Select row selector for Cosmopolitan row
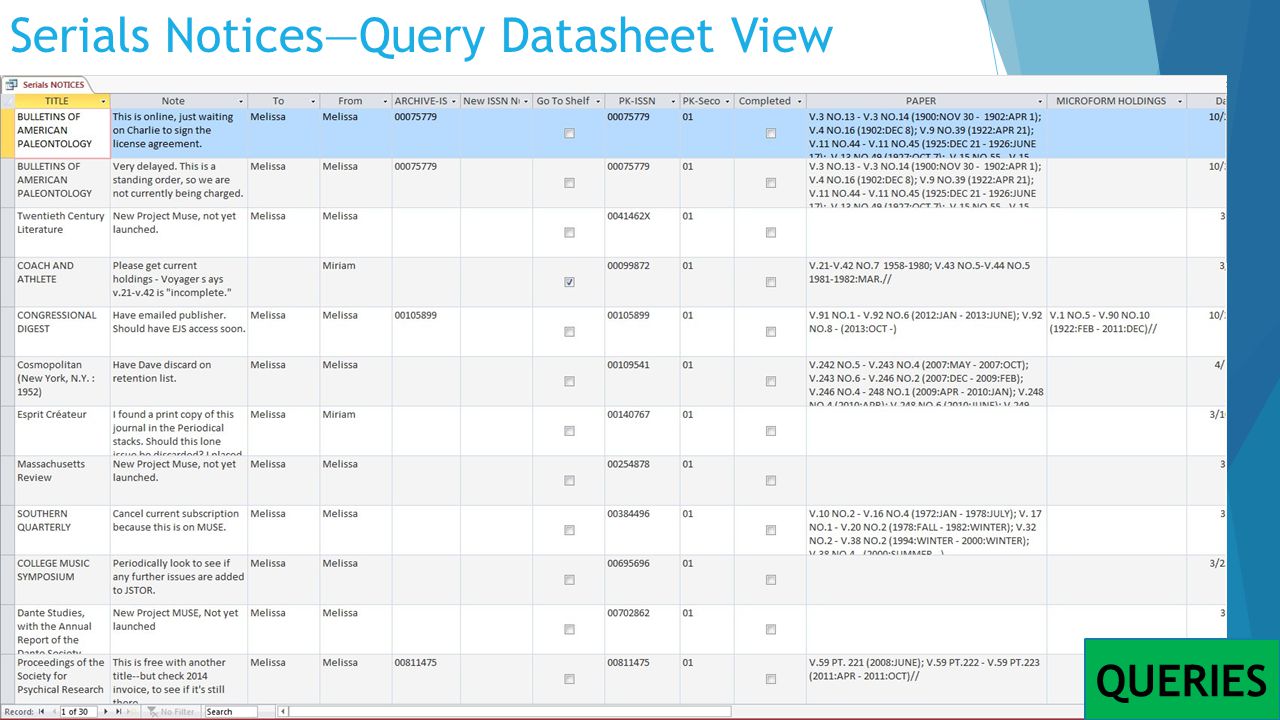 [7, 381]
